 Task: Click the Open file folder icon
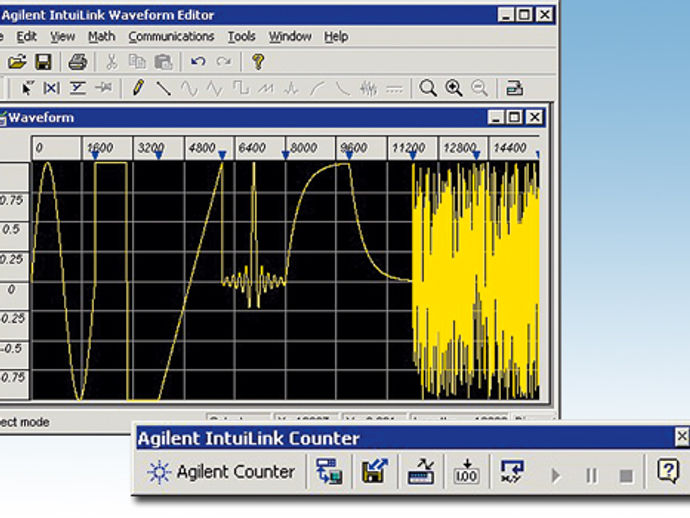click(17, 62)
